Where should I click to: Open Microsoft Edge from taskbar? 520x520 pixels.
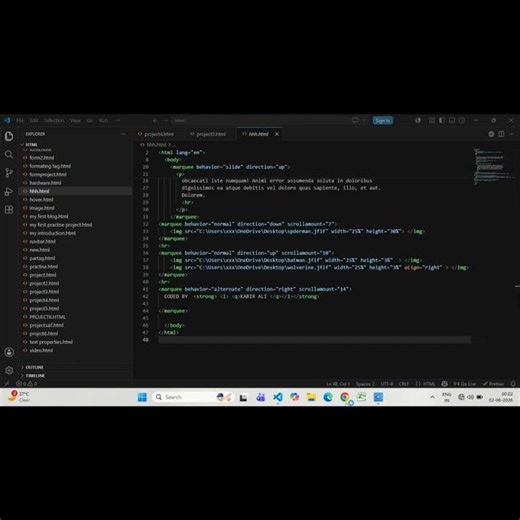(x=328, y=397)
